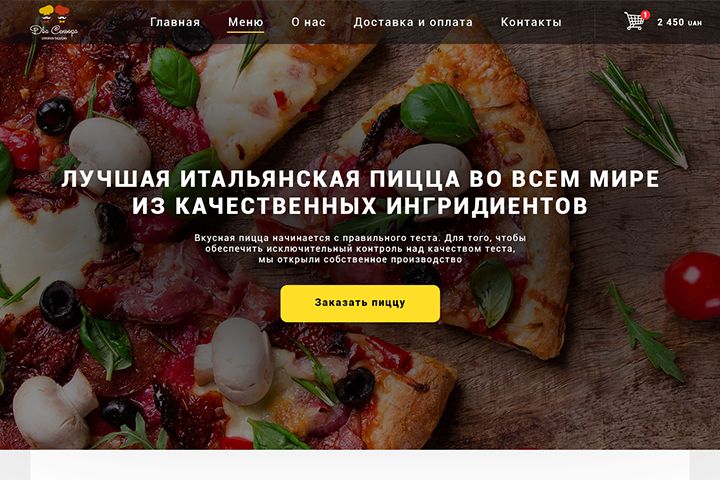Click the 'Лучшая итальянская пицца' headline line
This screenshot has height=480, width=720.
[x=360, y=179]
